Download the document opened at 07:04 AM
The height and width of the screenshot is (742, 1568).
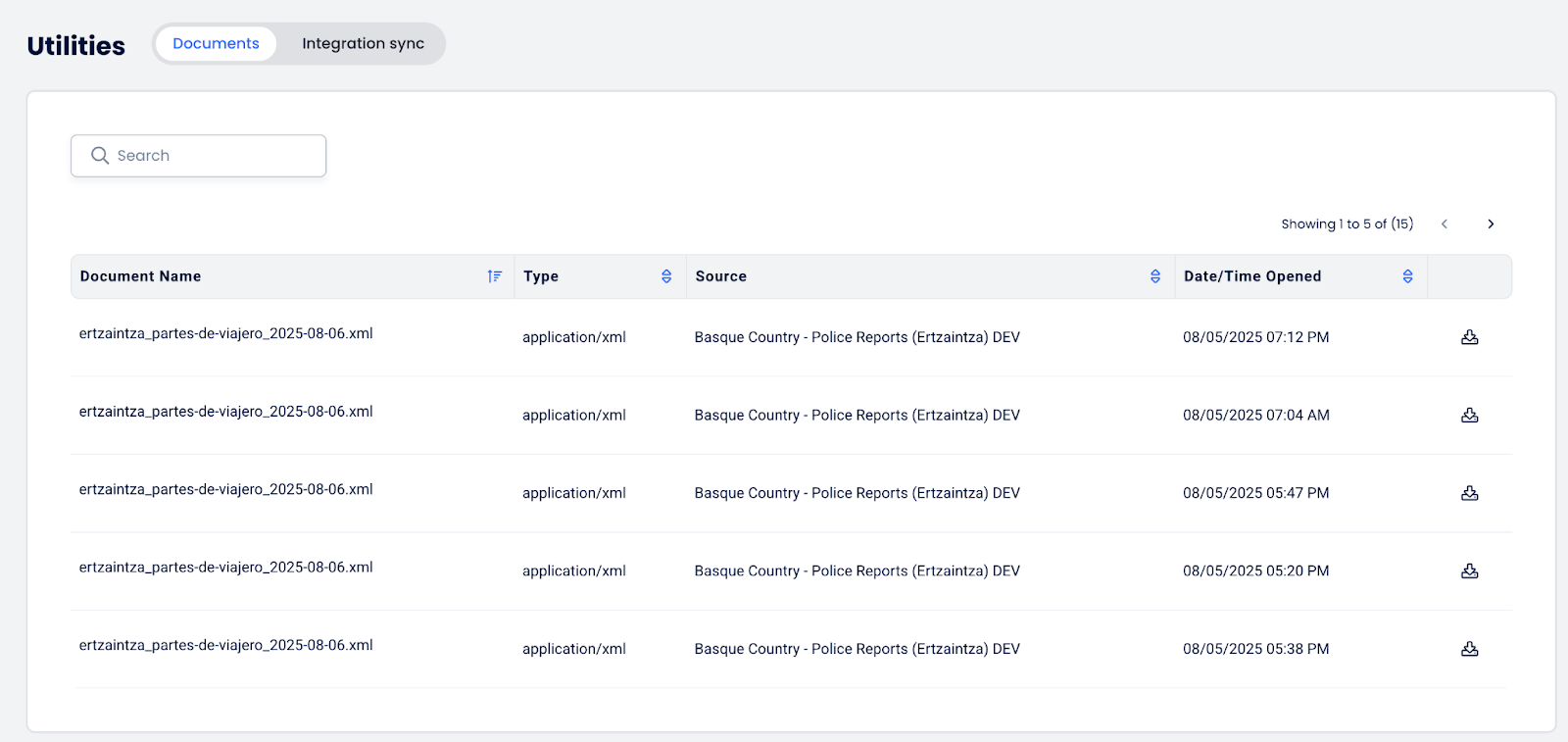1469,416
